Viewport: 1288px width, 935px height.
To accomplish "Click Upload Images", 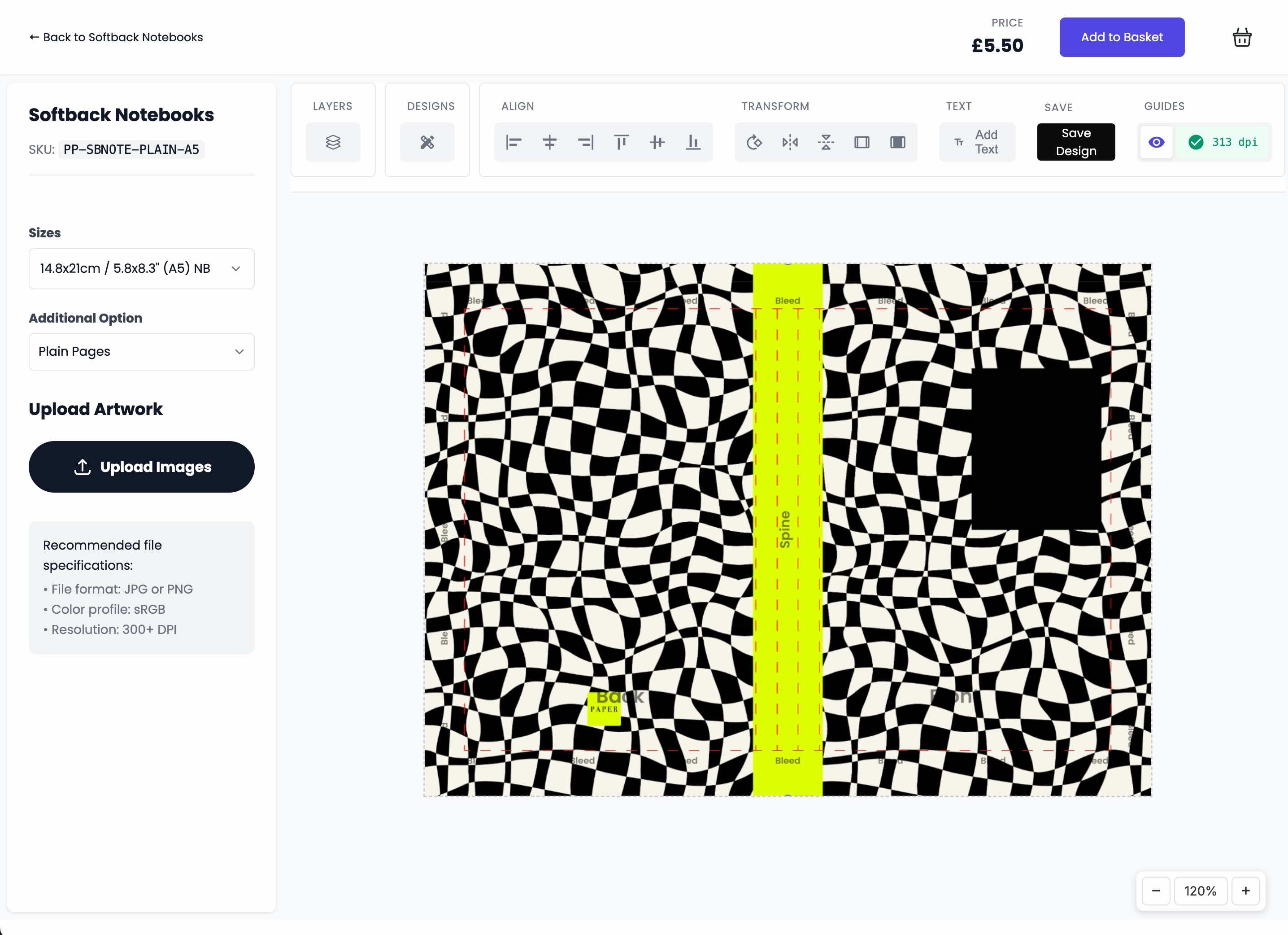I will pos(141,466).
